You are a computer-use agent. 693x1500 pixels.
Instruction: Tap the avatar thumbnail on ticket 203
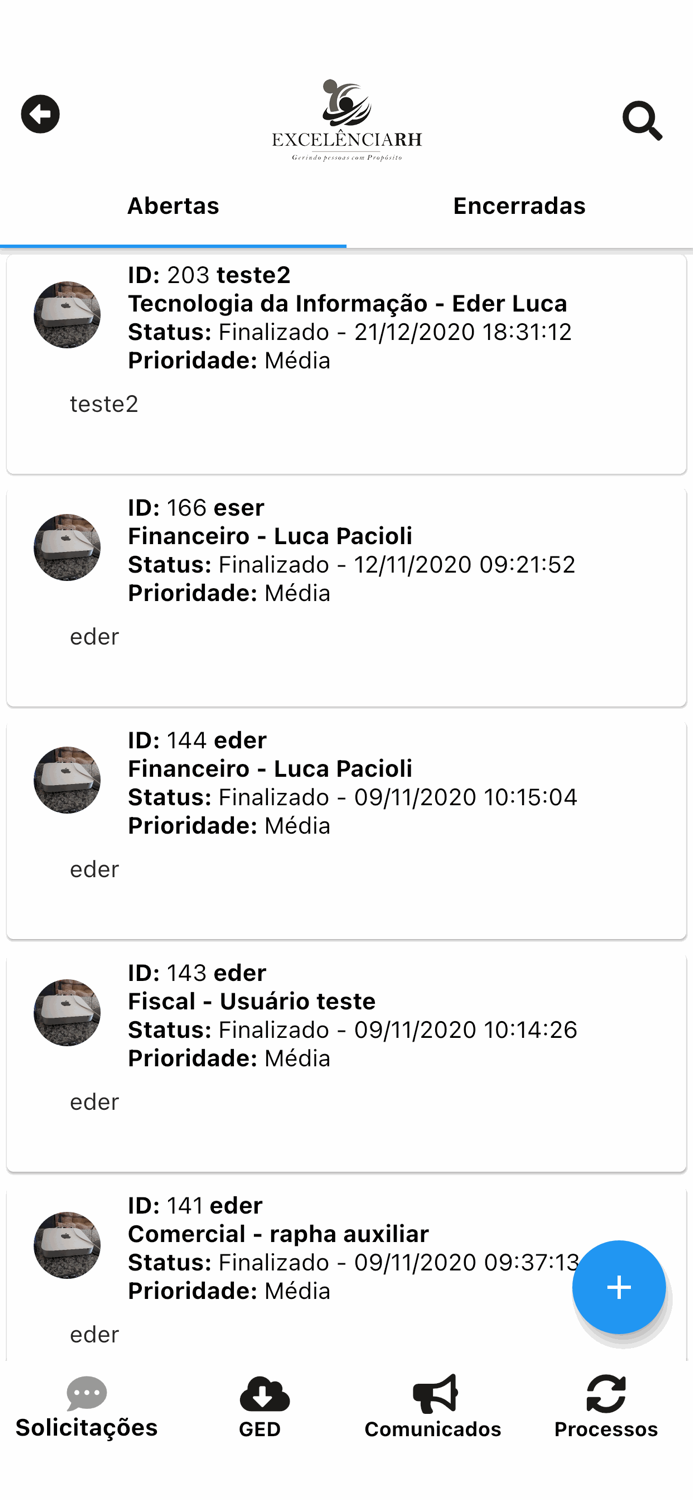(x=67, y=314)
